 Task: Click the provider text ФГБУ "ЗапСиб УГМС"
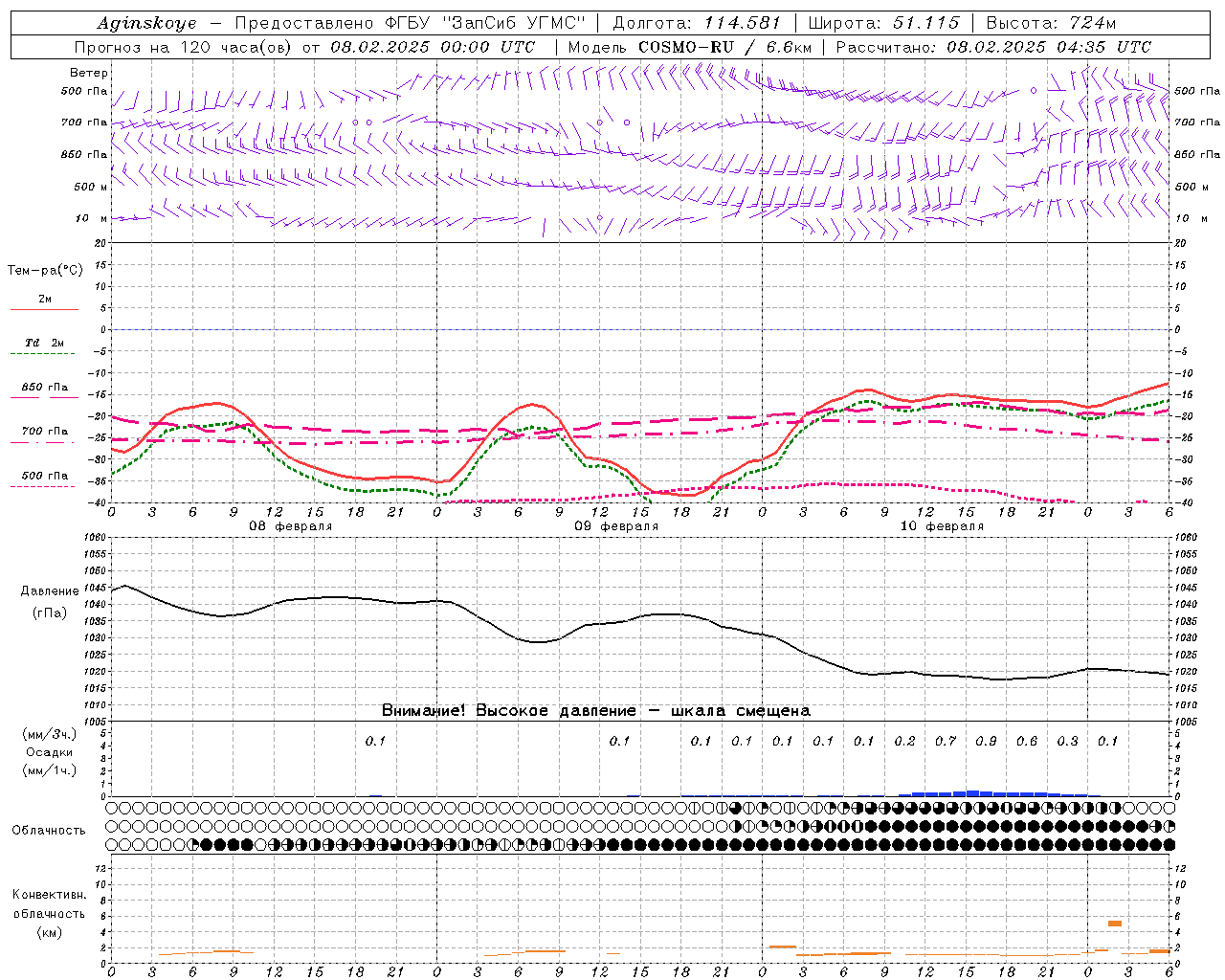484,23
